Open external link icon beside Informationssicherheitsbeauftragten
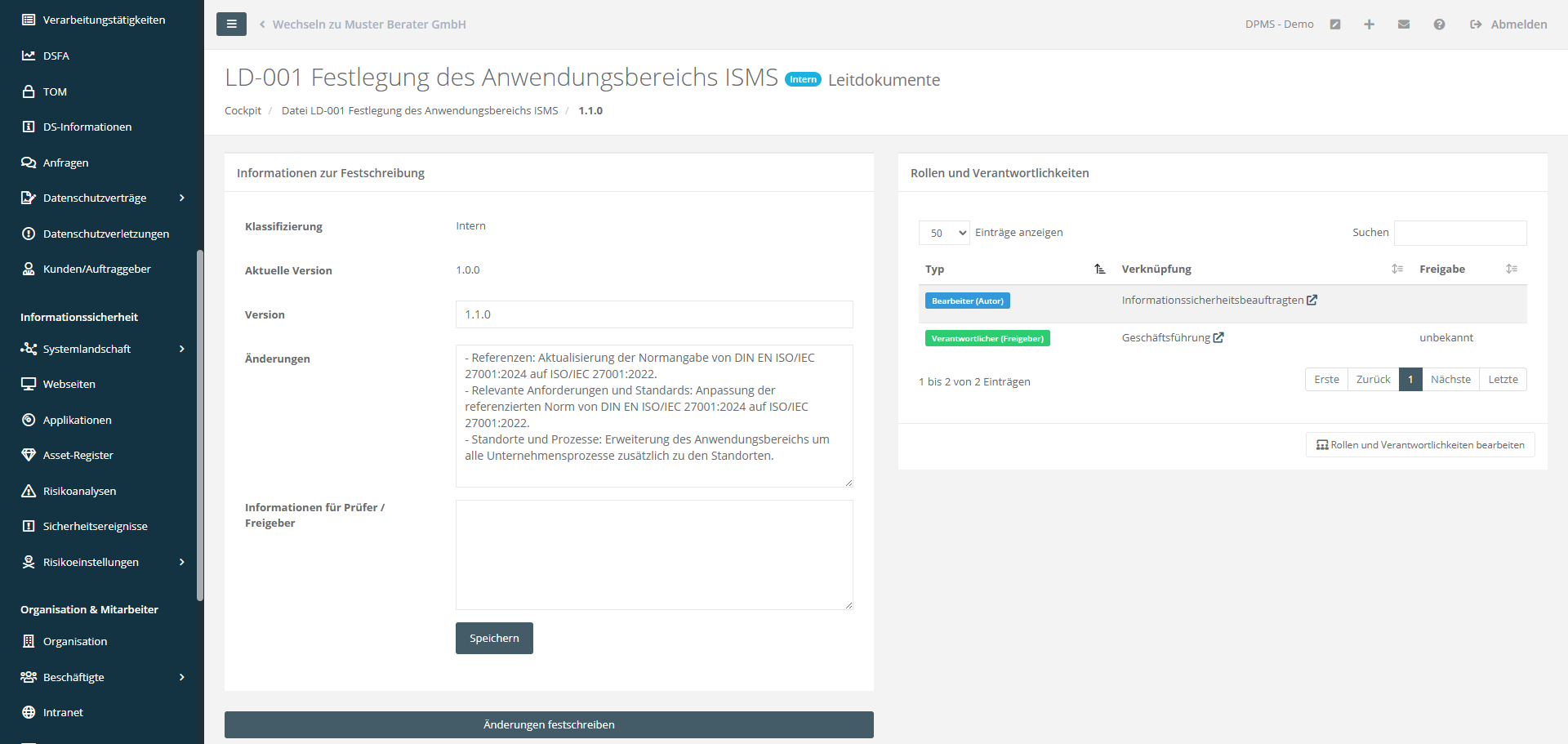This screenshot has width=1568, height=744. pyautogui.click(x=1312, y=300)
